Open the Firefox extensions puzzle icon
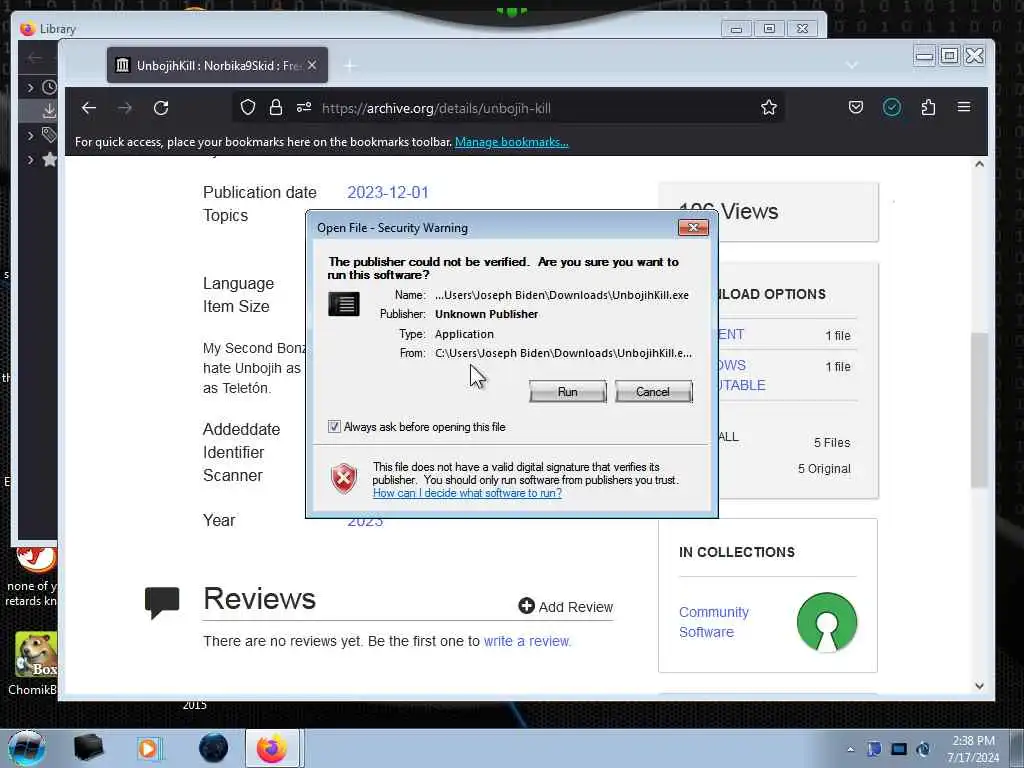This screenshot has width=1024, height=768. 928,107
